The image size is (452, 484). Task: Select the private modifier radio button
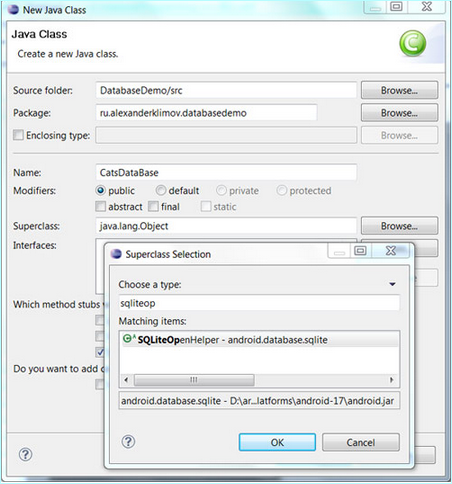(x=221, y=190)
